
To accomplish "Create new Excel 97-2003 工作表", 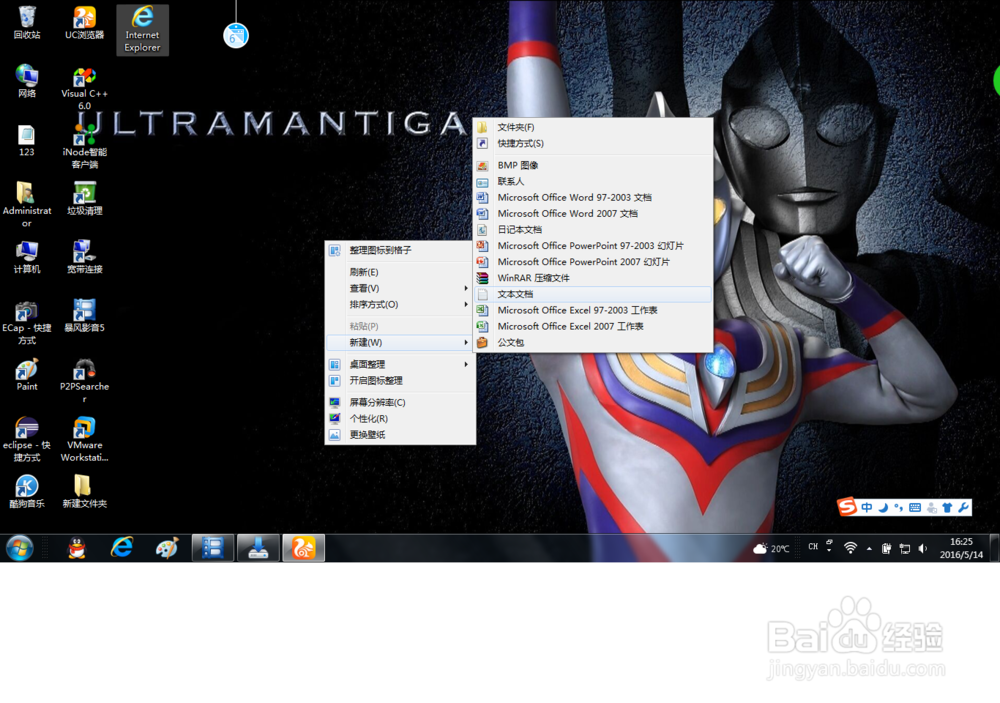I will tap(593, 310).
